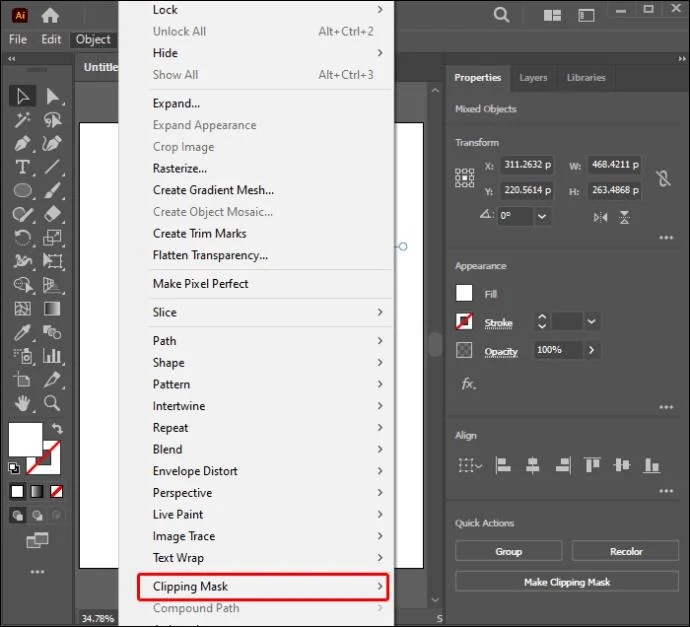Viewport: 690px width, 627px height.
Task: Reset default fill and stroke
Action: (14, 467)
